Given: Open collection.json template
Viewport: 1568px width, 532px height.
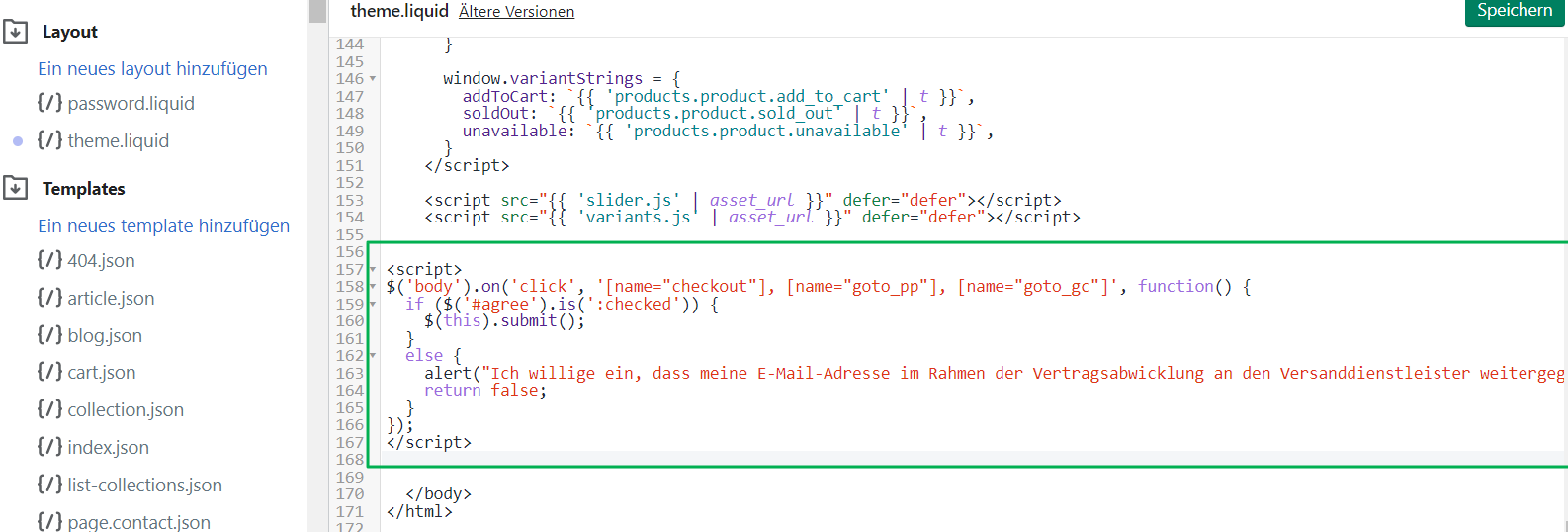Looking at the screenshot, I should (126, 409).
